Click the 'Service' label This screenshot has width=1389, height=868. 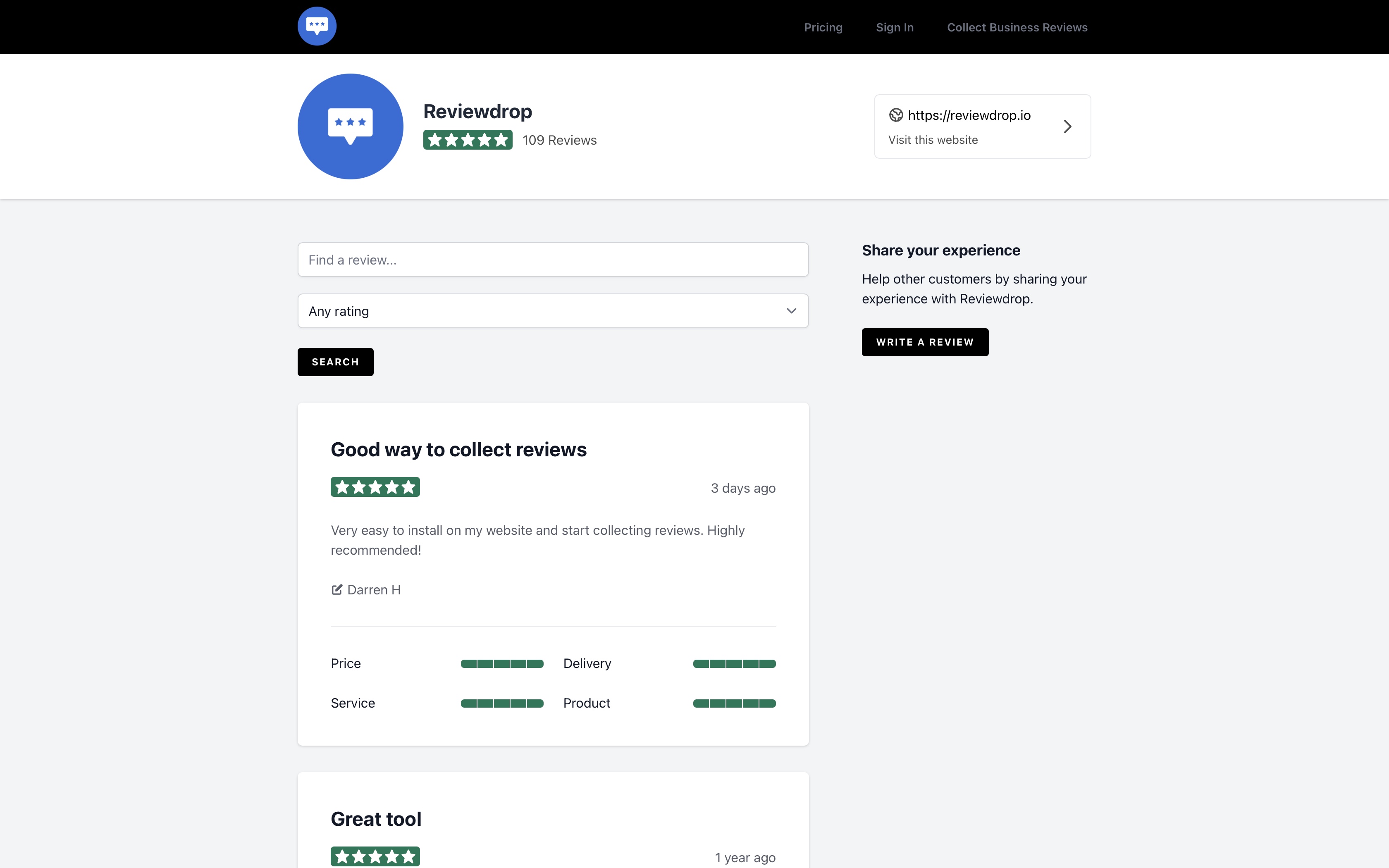coord(352,703)
